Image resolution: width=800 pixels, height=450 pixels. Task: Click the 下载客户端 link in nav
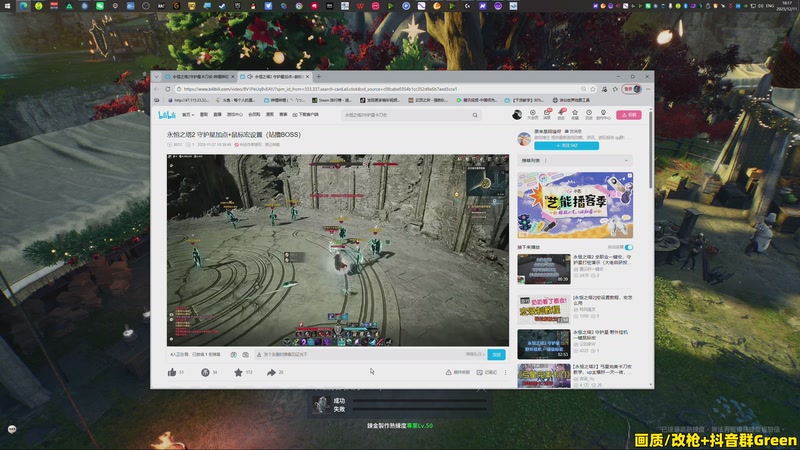tap(306, 115)
